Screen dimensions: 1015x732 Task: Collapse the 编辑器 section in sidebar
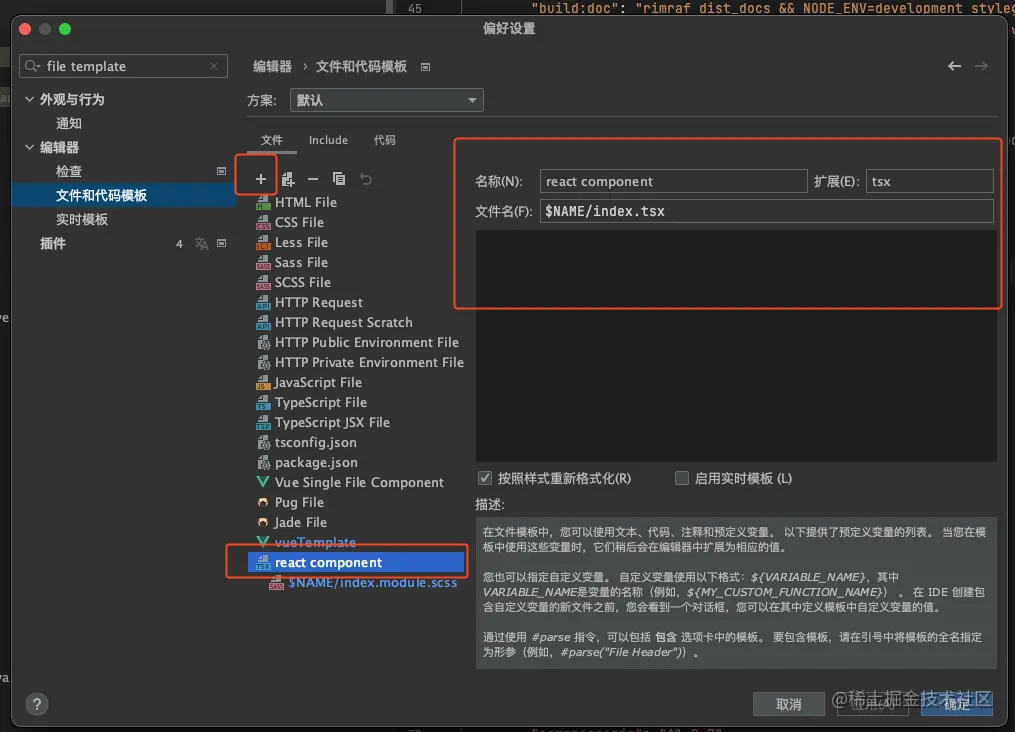[29, 147]
